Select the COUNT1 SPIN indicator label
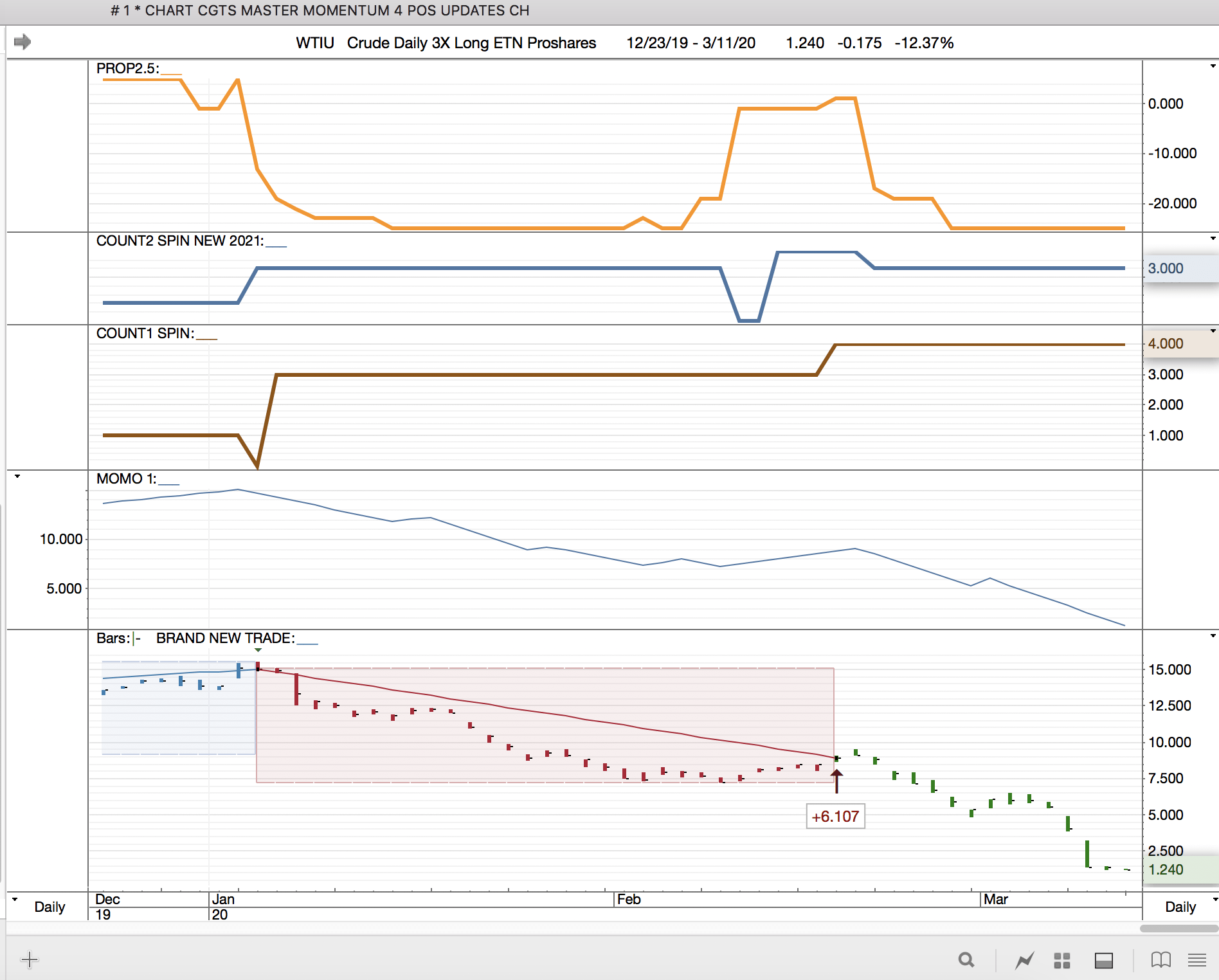This screenshot has width=1219, height=980. point(145,333)
